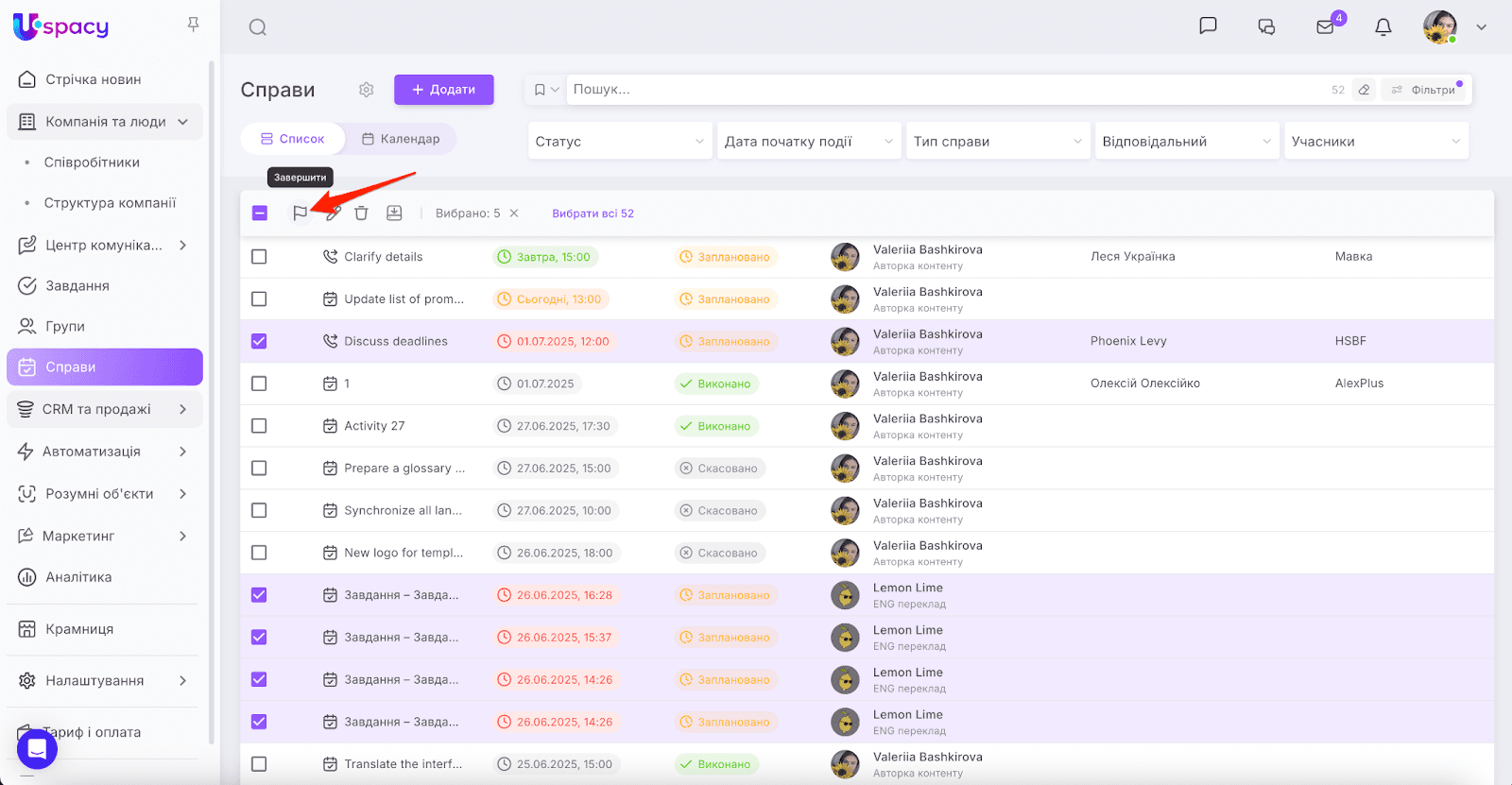Open settings gear next to Справи title
This screenshot has width=1512, height=785.
367,90
